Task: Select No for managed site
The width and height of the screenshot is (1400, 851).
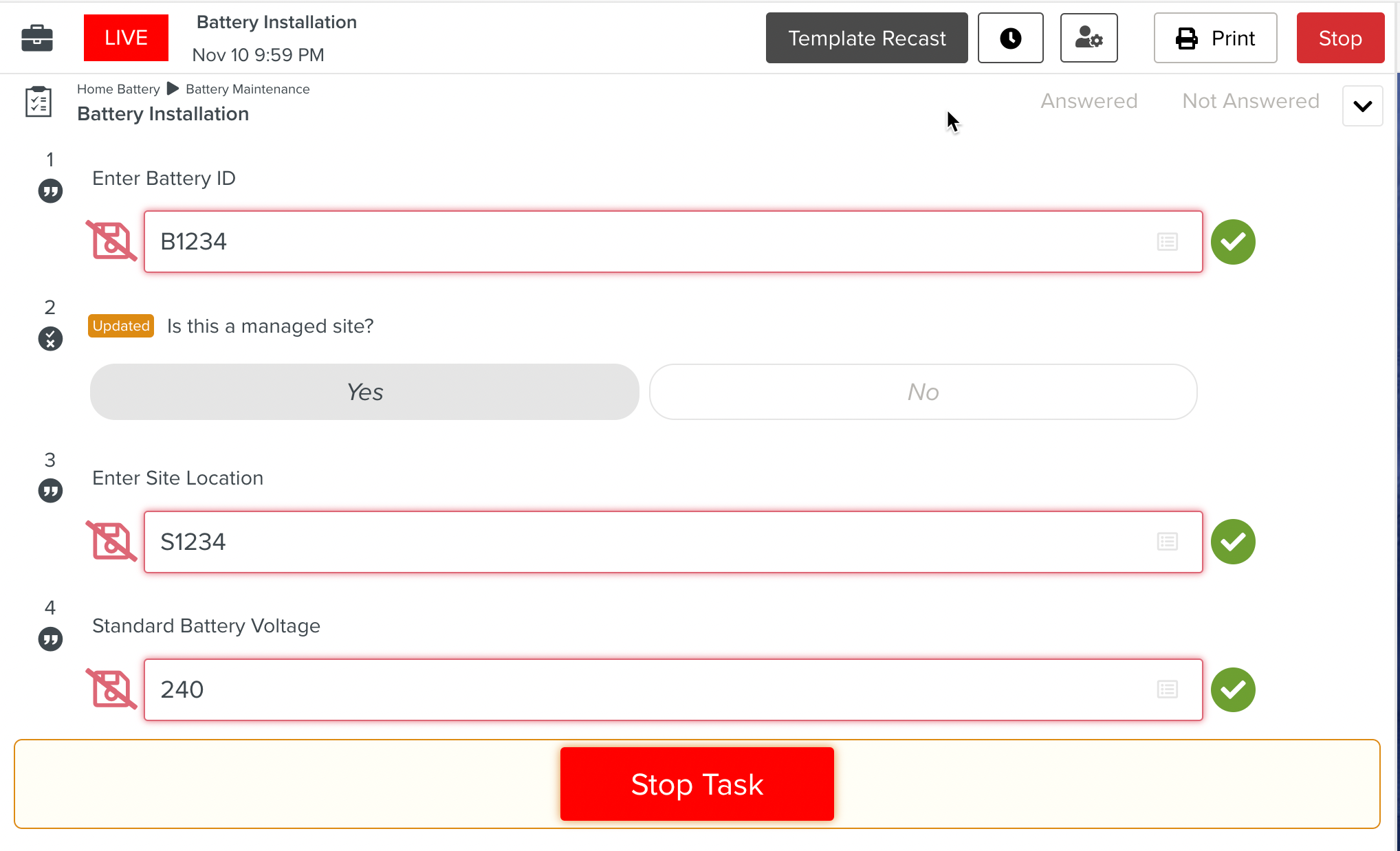Action: [x=923, y=392]
